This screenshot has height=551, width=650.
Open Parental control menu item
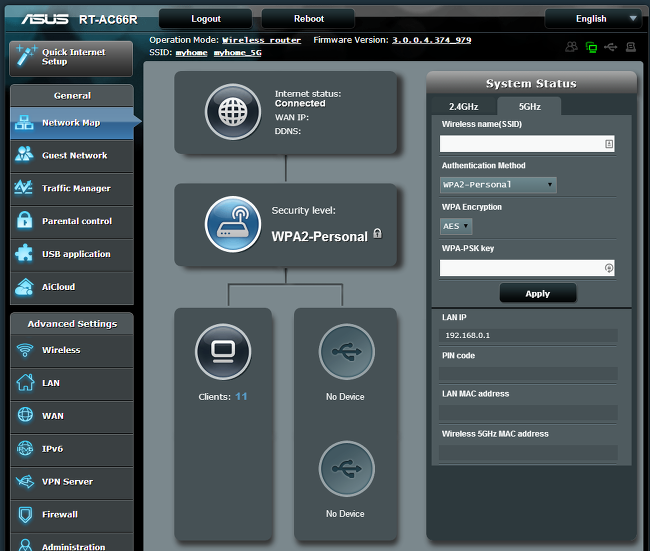point(72,221)
